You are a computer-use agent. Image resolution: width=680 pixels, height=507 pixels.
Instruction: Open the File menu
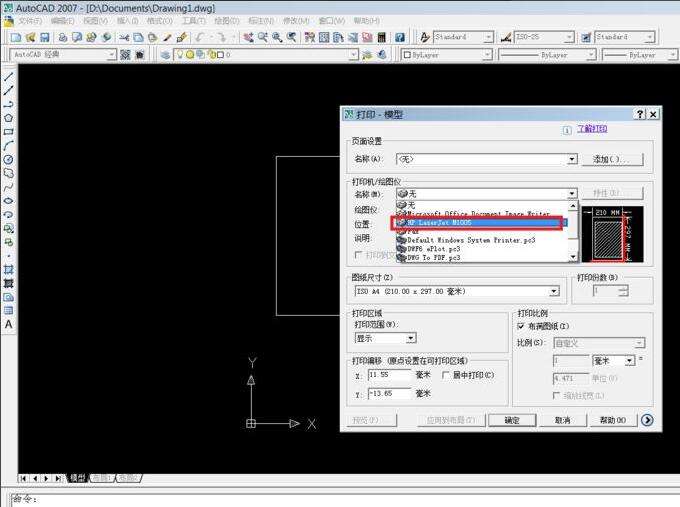click(29, 21)
